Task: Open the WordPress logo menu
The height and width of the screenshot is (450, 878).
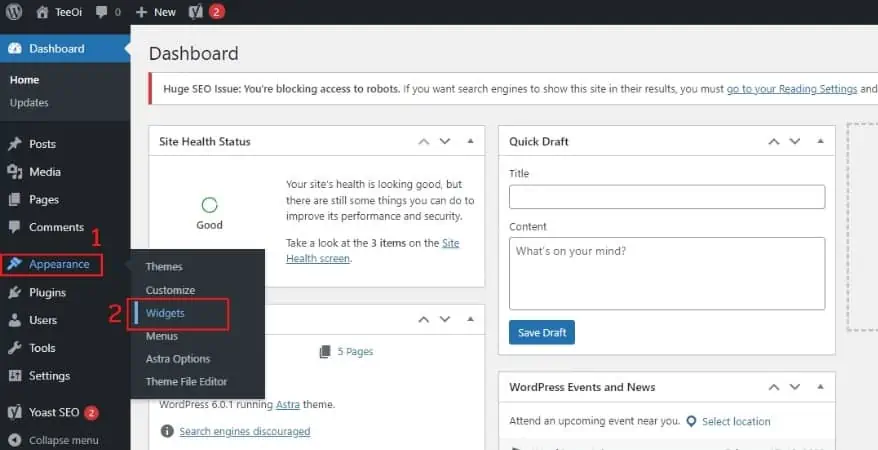Action: coord(13,12)
